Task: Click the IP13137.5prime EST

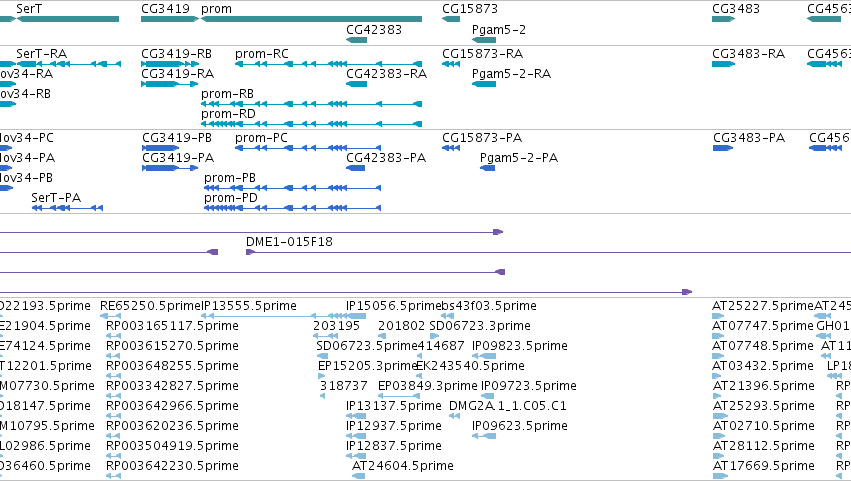Action: click(355, 416)
